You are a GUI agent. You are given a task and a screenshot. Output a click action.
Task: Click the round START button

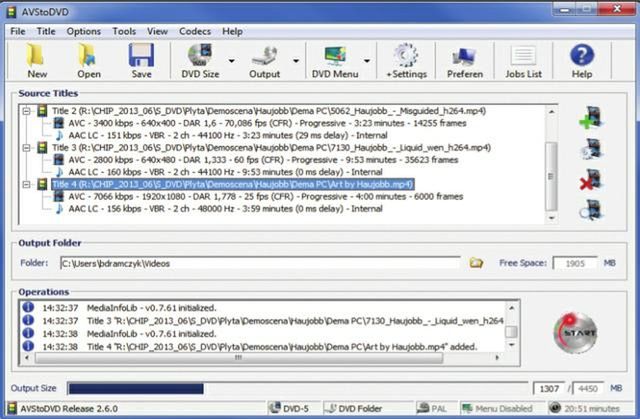point(576,333)
